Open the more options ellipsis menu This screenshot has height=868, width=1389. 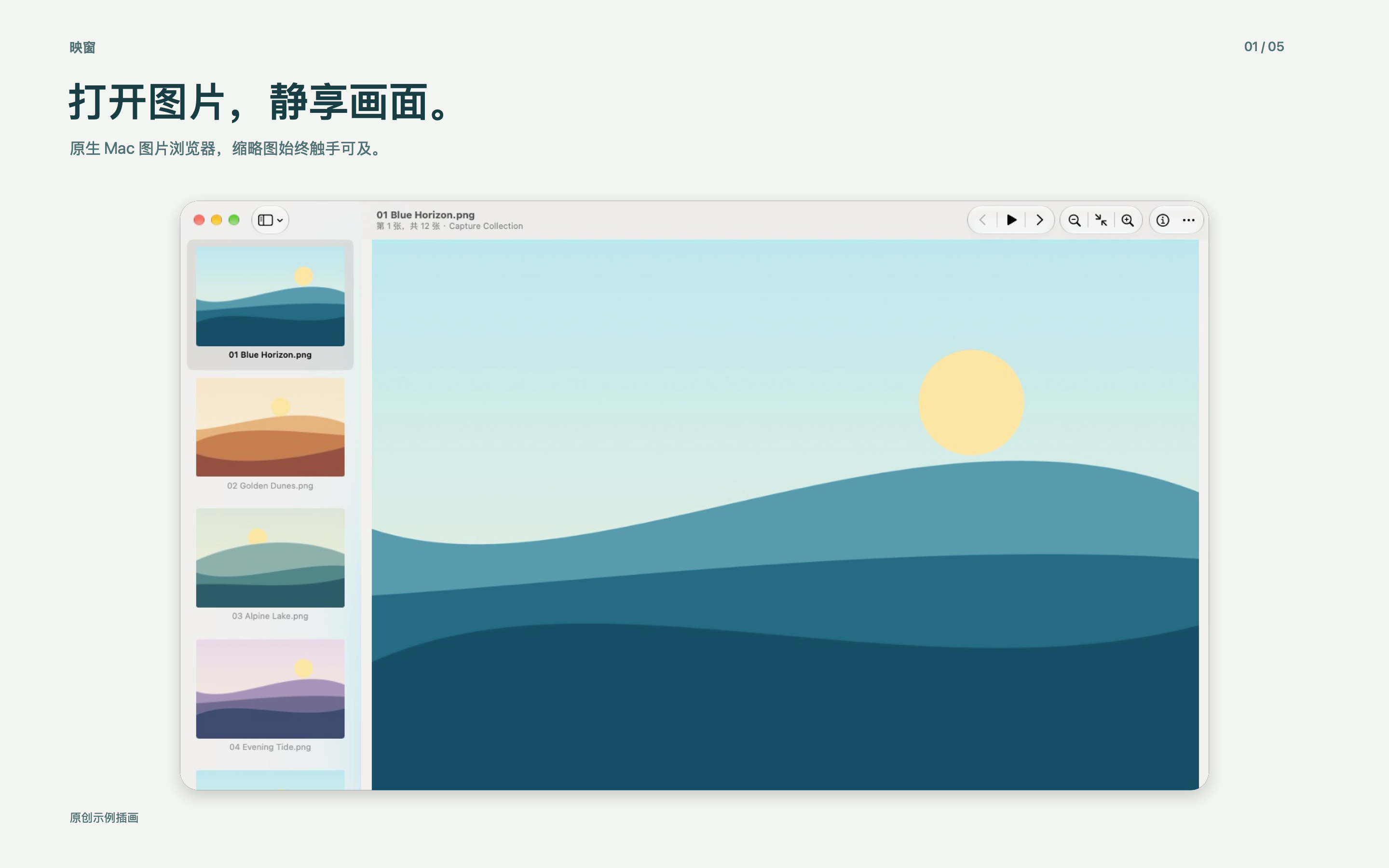tap(1189, 220)
